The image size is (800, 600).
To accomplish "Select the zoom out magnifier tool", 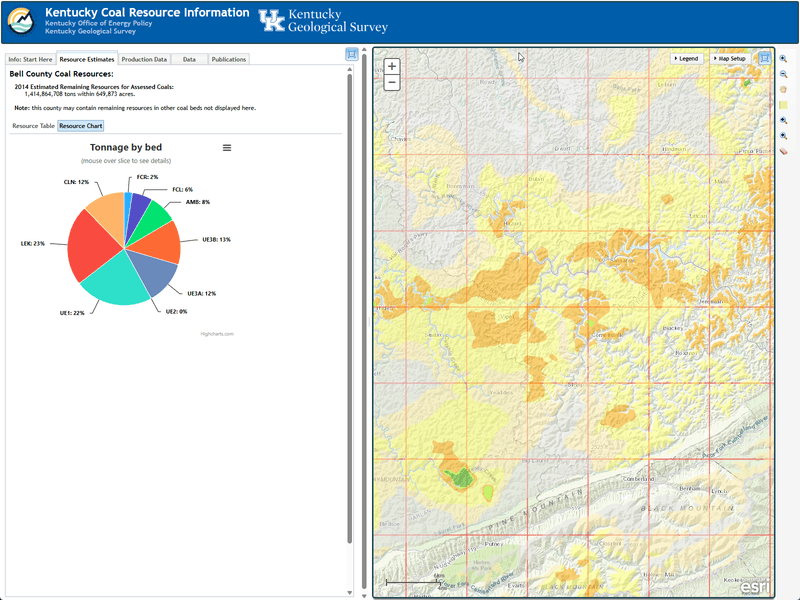I will tap(782, 73).
